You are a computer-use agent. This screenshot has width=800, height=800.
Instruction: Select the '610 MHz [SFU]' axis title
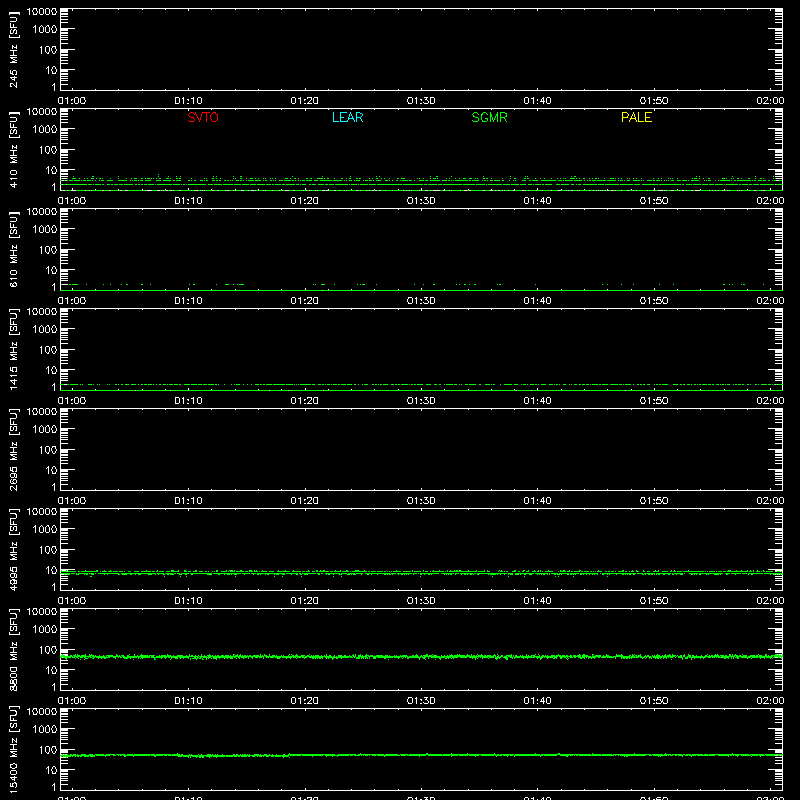[13, 249]
